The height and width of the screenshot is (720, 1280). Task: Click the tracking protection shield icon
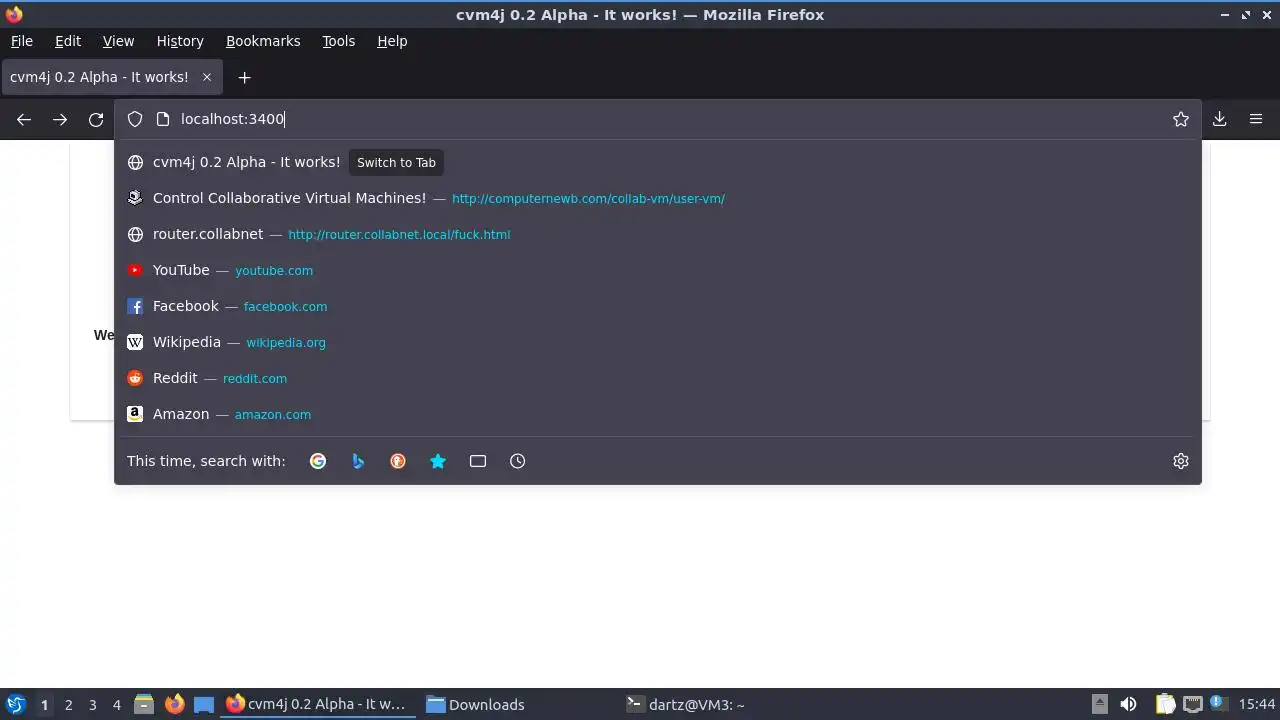[135, 119]
